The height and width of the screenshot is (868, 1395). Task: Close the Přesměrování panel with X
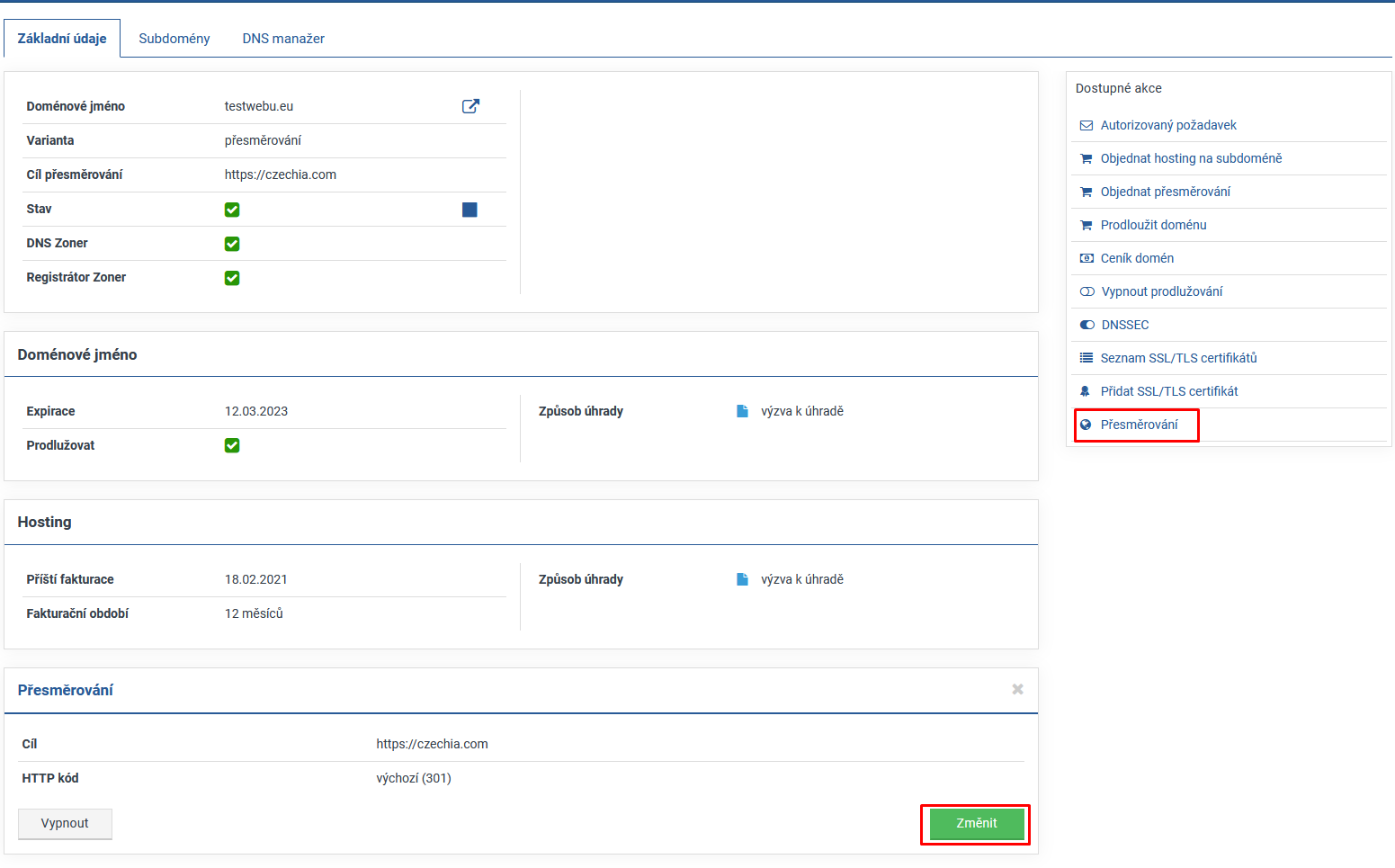[x=1017, y=689]
